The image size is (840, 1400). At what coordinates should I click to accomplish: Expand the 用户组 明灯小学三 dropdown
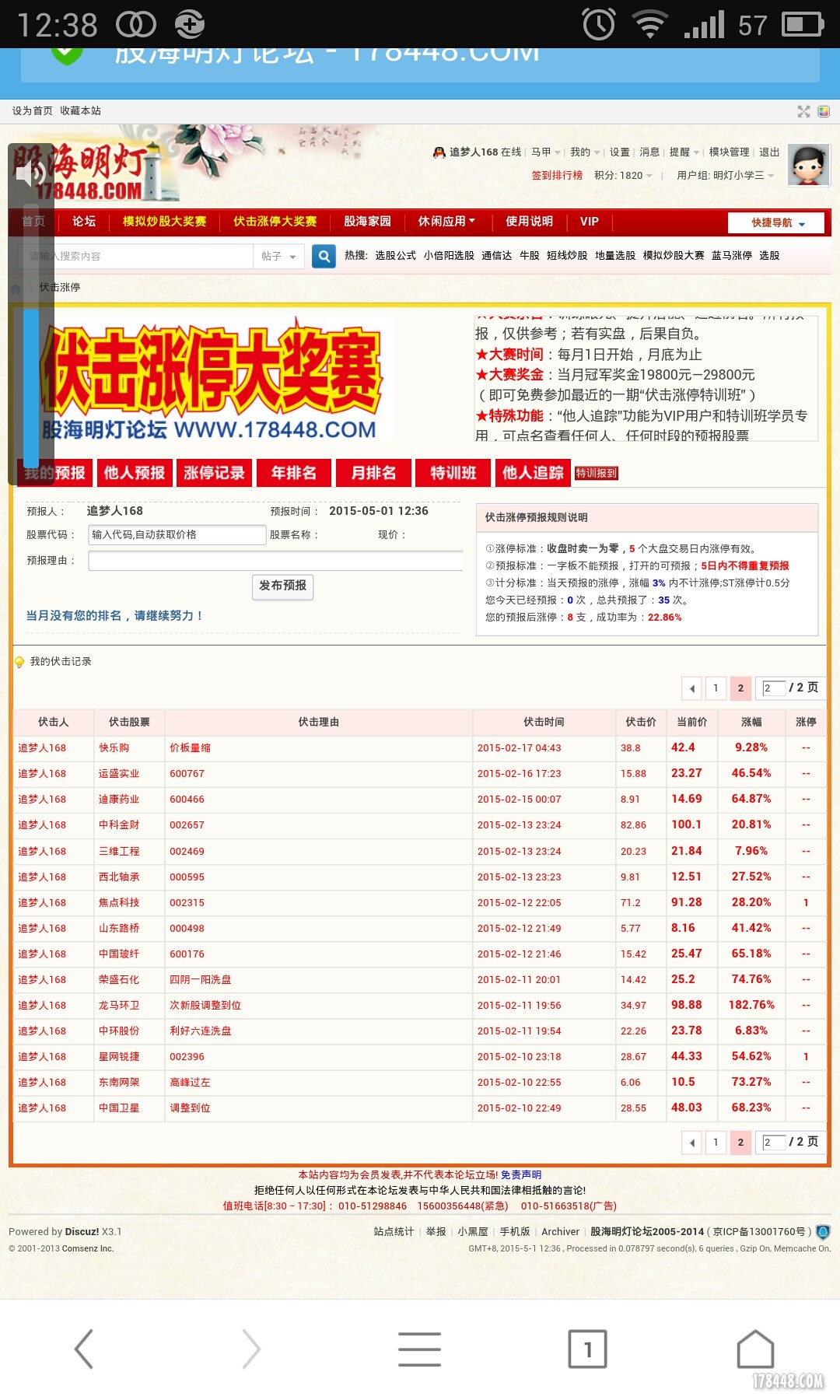coord(726,176)
